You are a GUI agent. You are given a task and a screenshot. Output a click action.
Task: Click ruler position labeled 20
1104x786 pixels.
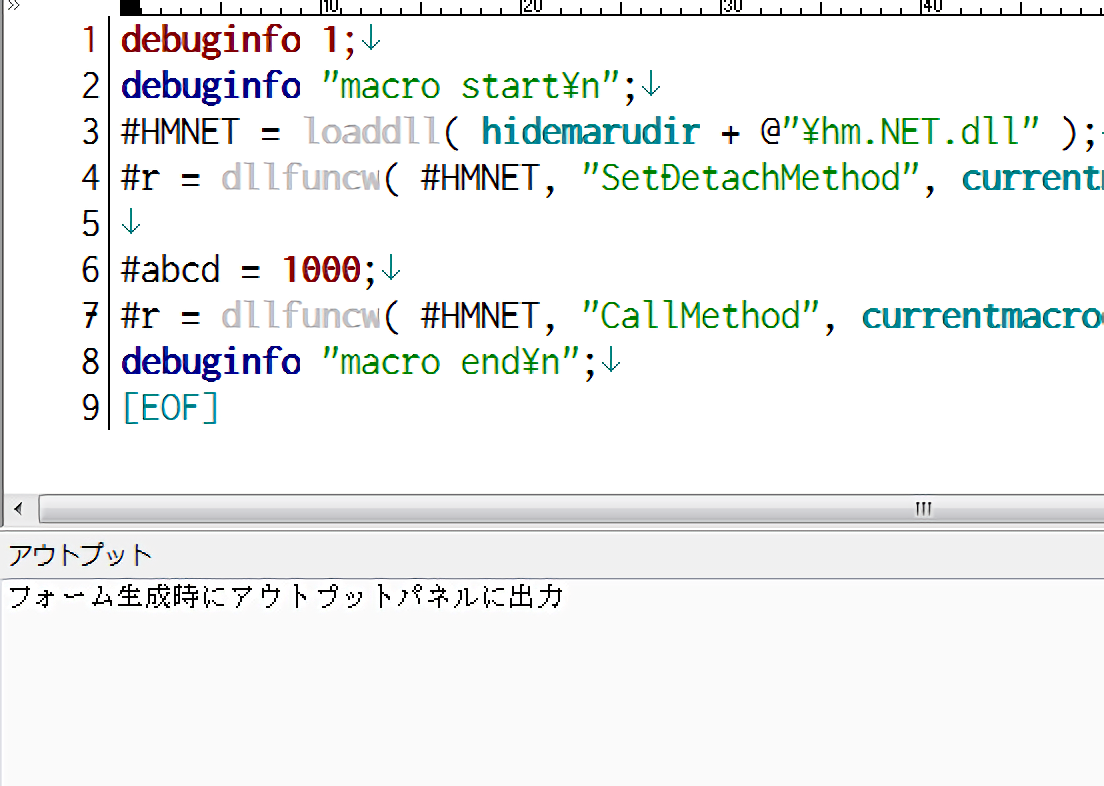point(532,7)
